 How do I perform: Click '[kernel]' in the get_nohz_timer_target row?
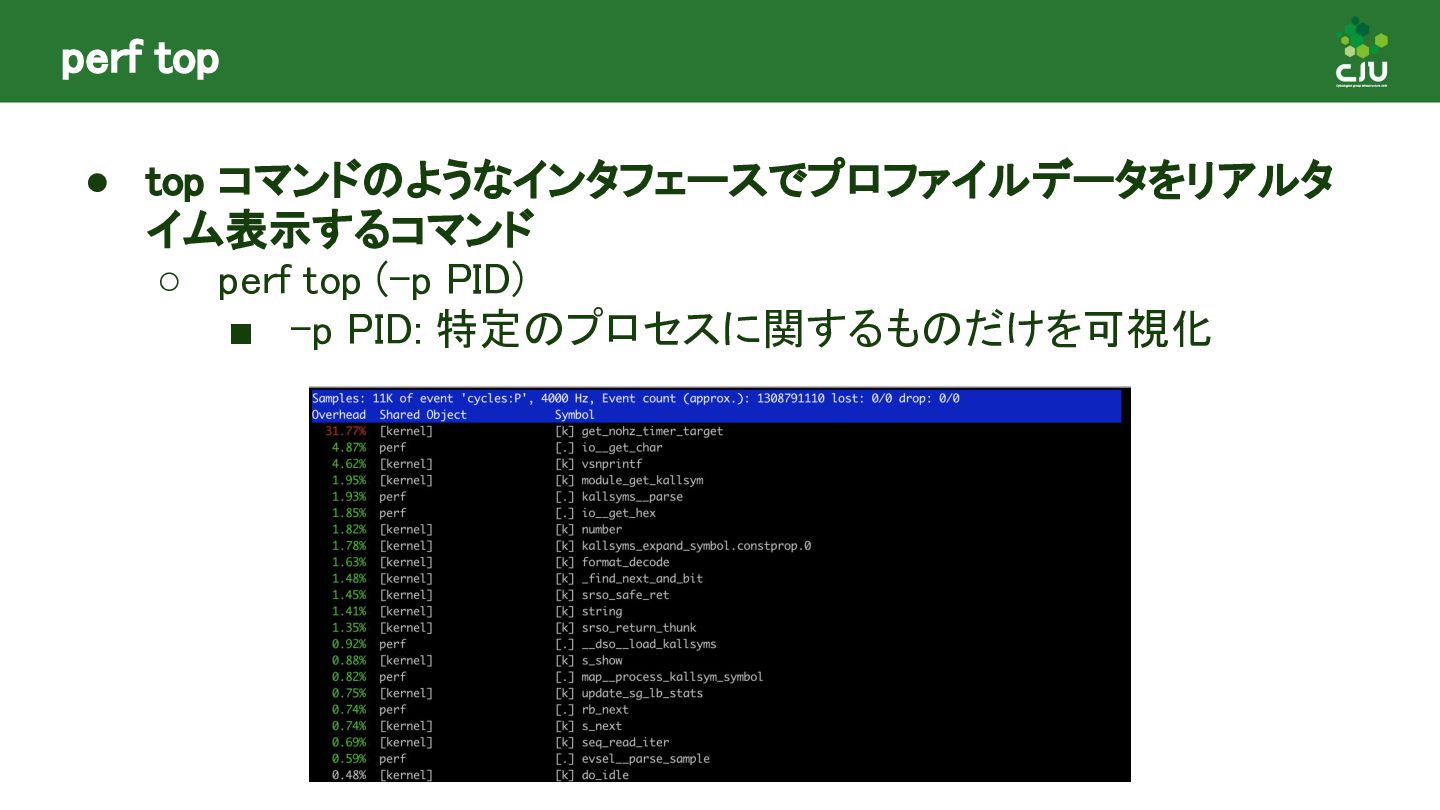[x=406, y=431]
